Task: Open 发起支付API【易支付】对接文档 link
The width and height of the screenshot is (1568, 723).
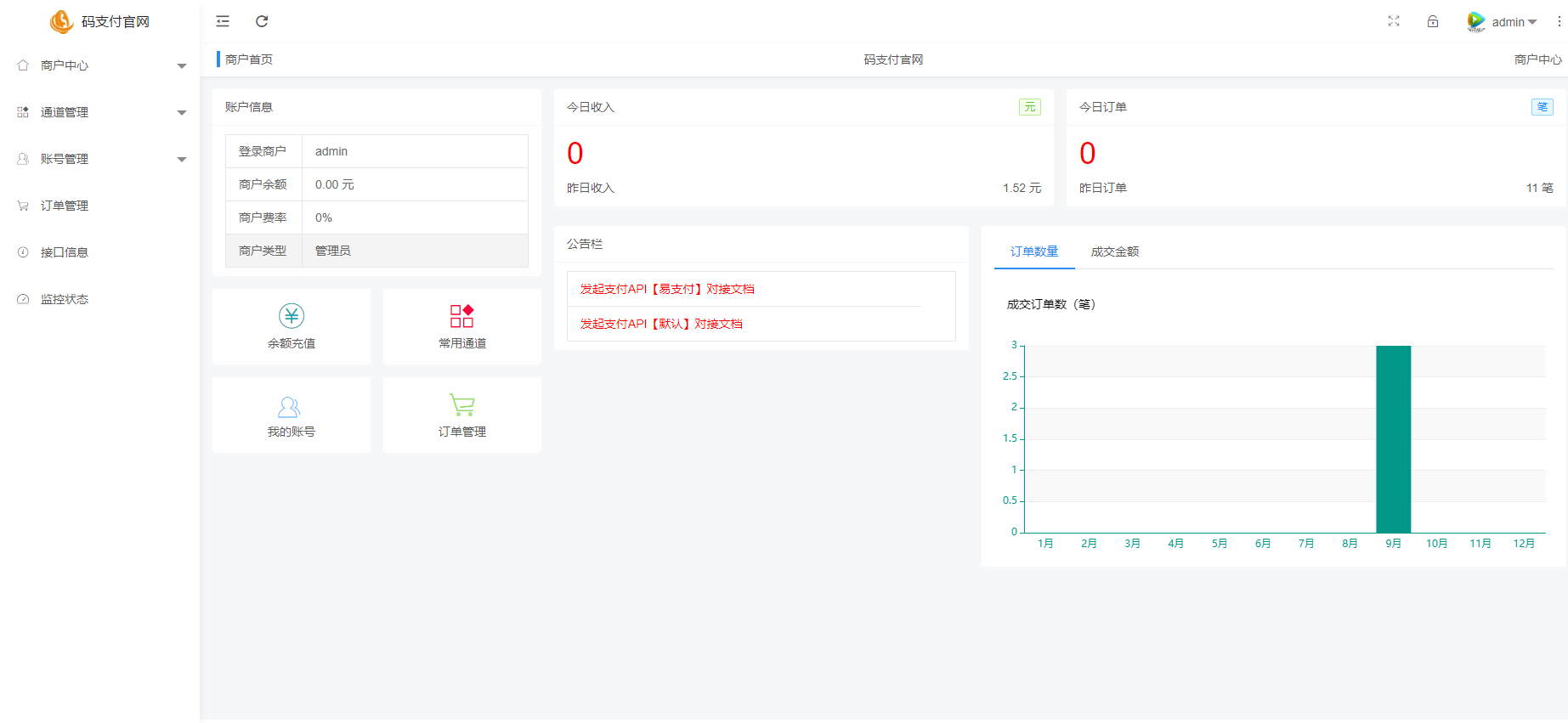Action: (x=667, y=289)
